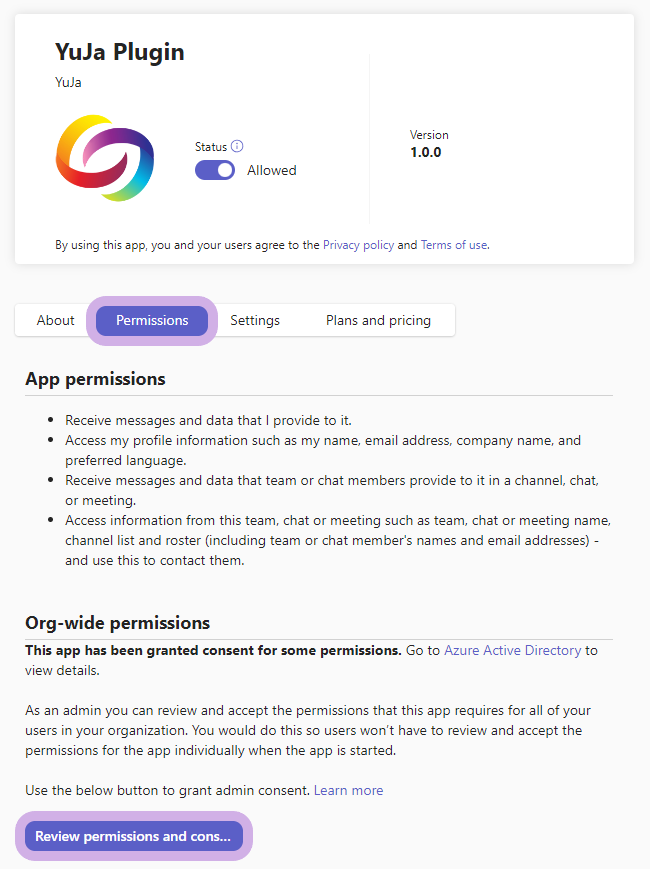This screenshot has height=869, width=650.
Task: Click the Status label text
Action: point(210,146)
